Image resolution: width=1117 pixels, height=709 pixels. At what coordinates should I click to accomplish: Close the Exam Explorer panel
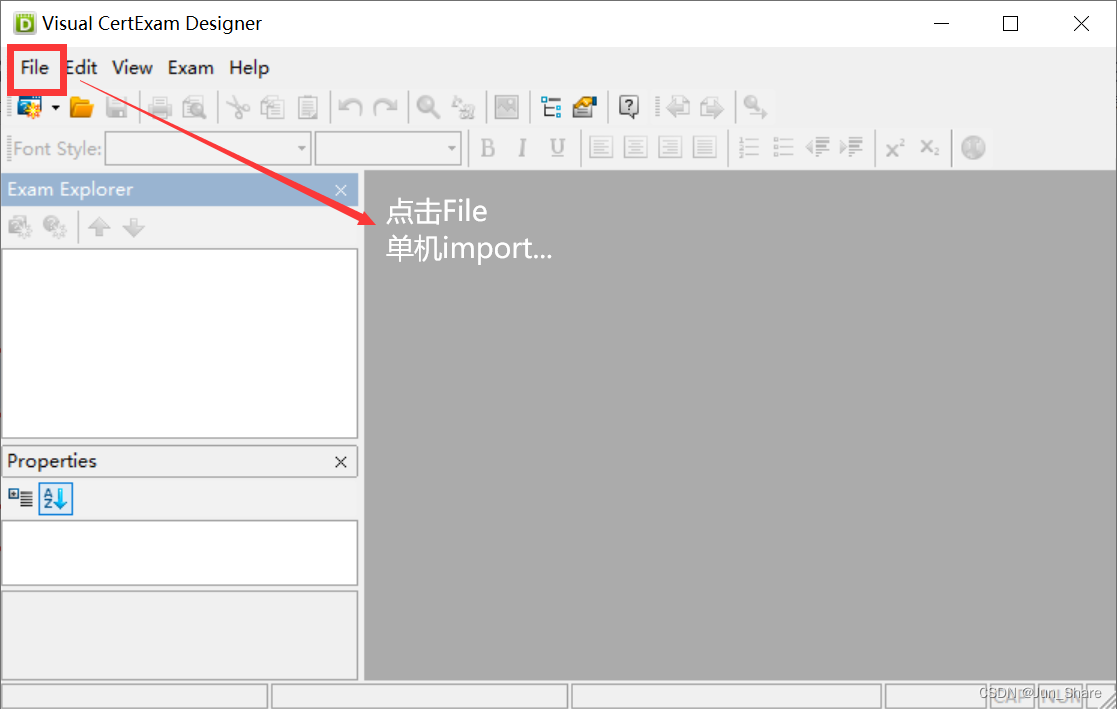tap(341, 190)
